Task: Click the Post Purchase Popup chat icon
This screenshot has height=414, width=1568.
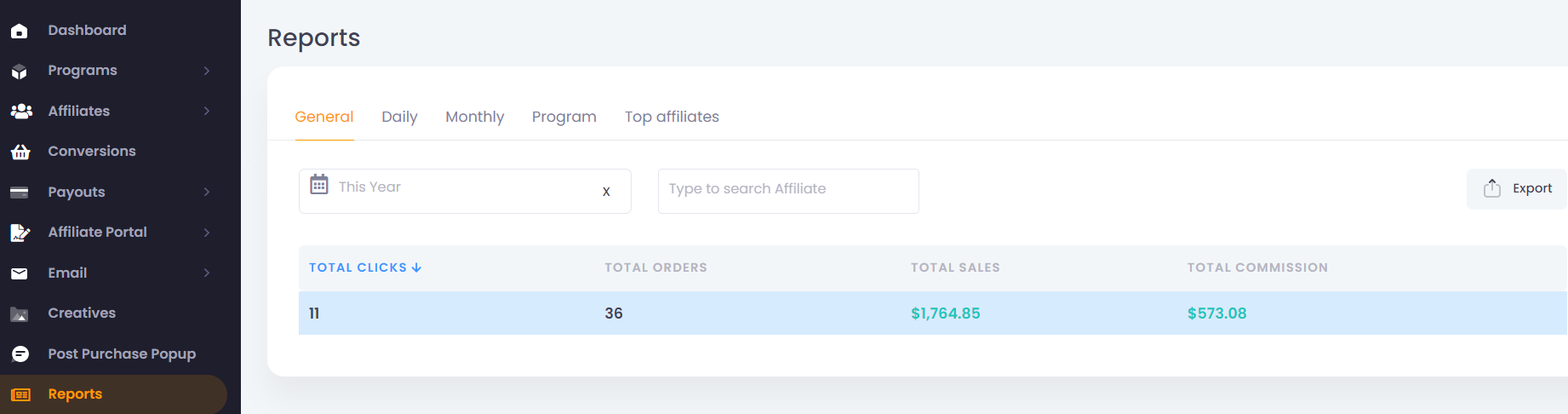Action: 20,354
